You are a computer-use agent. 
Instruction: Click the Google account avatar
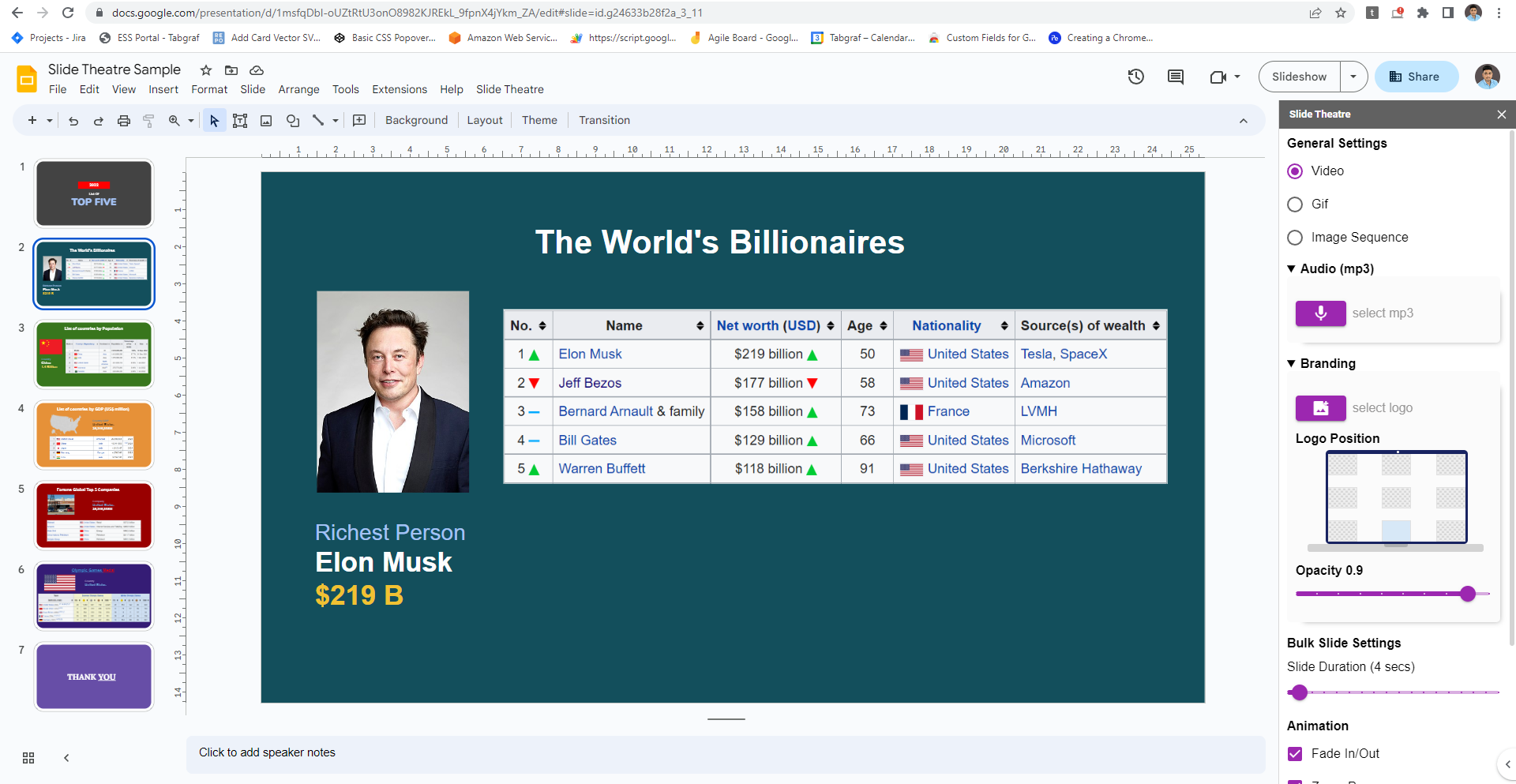(x=1488, y=77)
